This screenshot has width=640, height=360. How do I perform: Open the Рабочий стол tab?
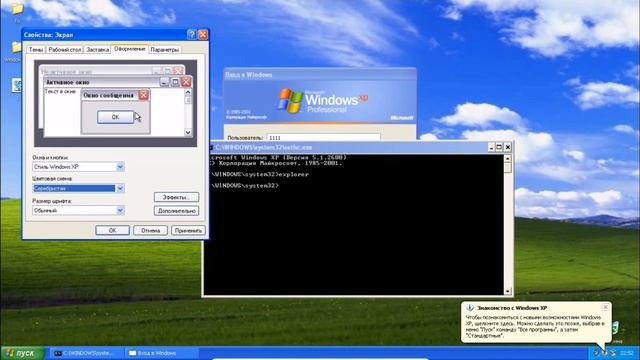(64, 49)
